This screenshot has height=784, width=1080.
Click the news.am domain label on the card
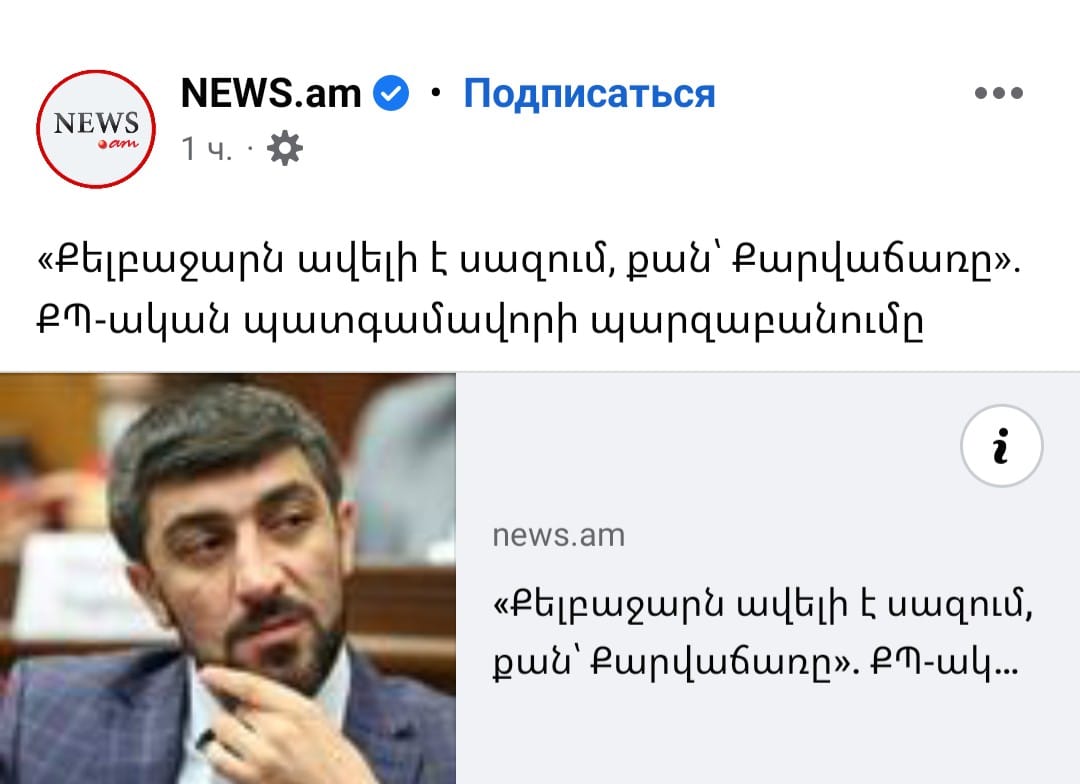559,535
